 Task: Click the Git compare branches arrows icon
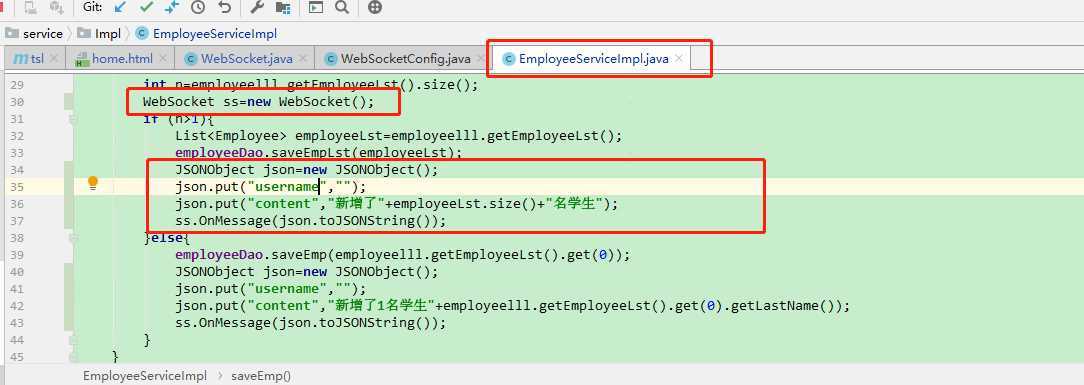click(x=171, y=7)
